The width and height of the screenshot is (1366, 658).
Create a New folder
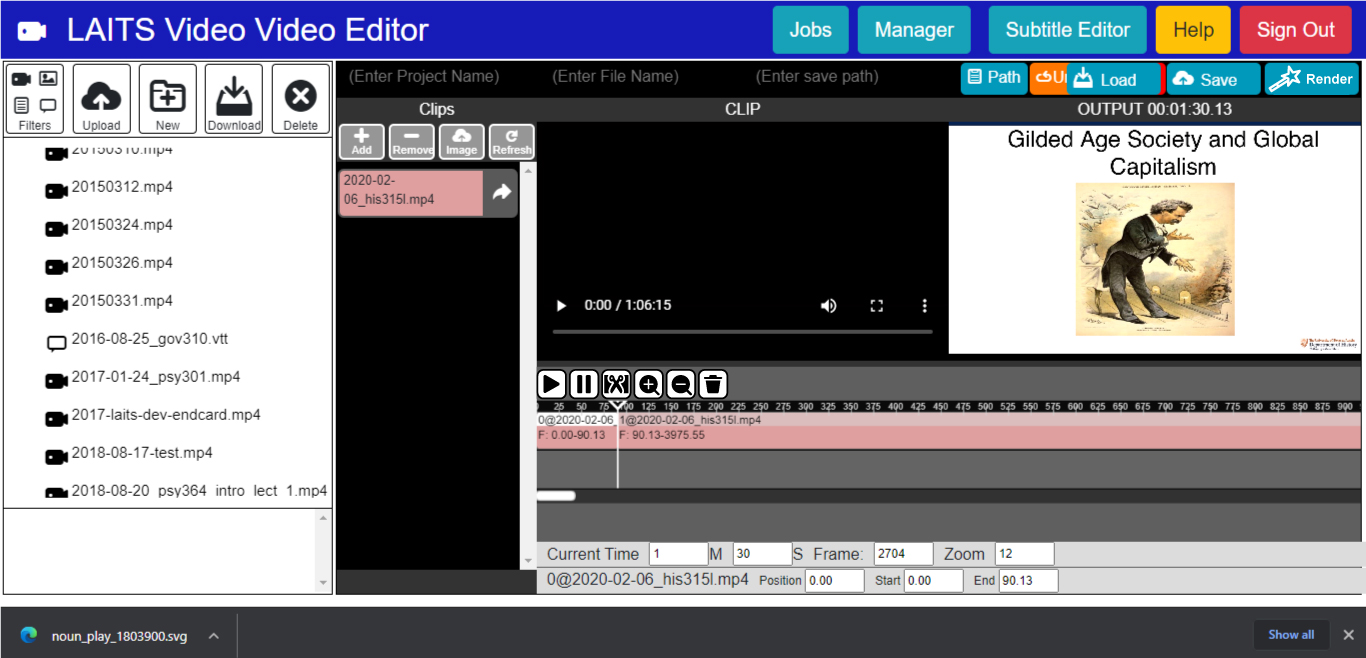(167, 99)
